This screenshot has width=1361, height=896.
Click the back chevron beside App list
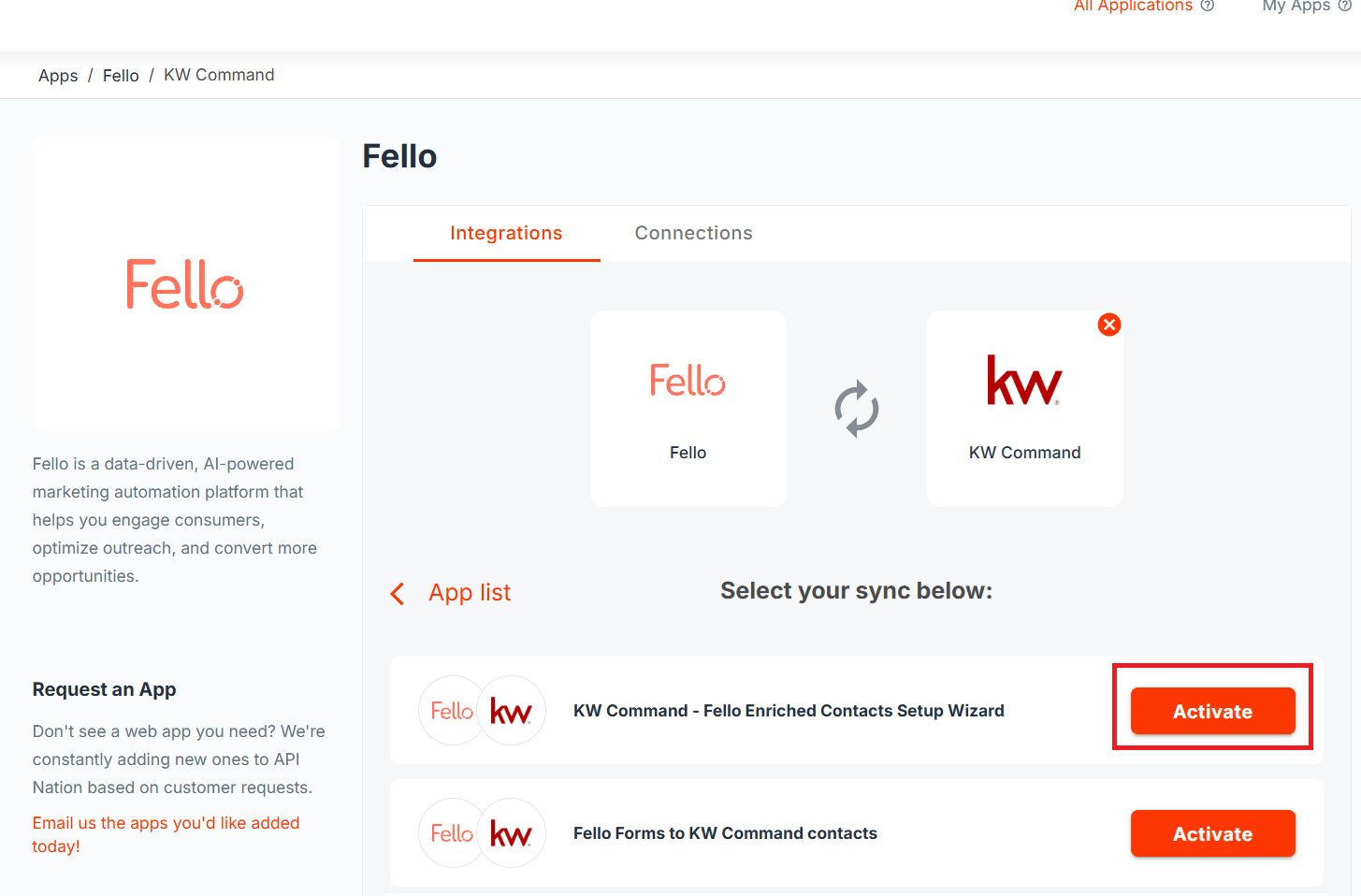(x=398, y=594)
